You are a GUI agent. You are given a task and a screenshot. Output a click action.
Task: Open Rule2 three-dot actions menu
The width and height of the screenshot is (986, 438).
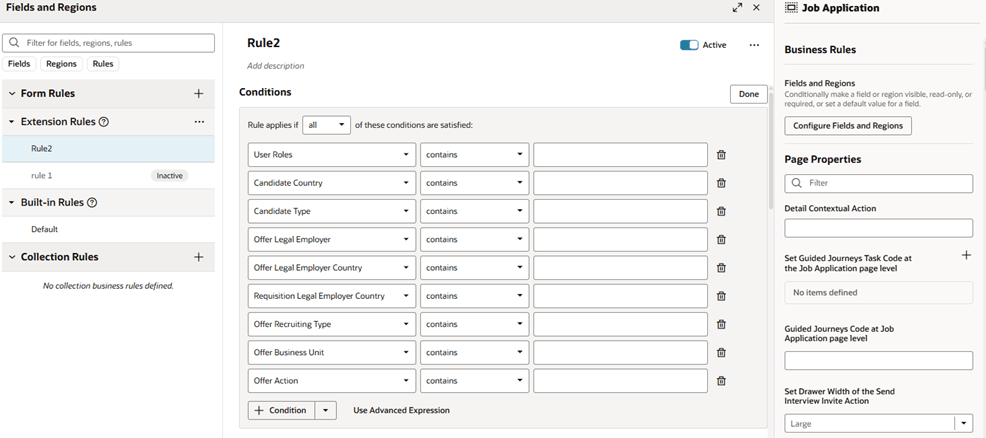click(x=754, y=45)
